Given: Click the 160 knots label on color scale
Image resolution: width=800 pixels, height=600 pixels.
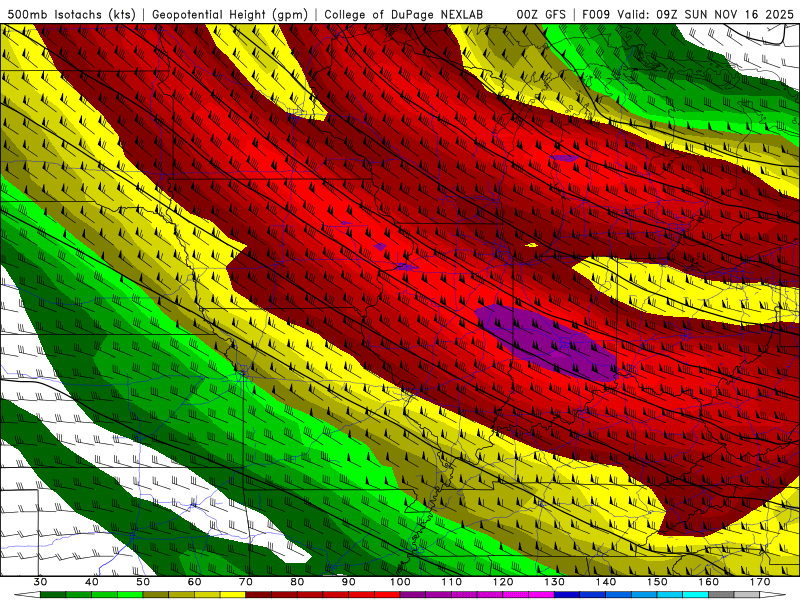Looking at the screenshot, I should coord(709,582).
